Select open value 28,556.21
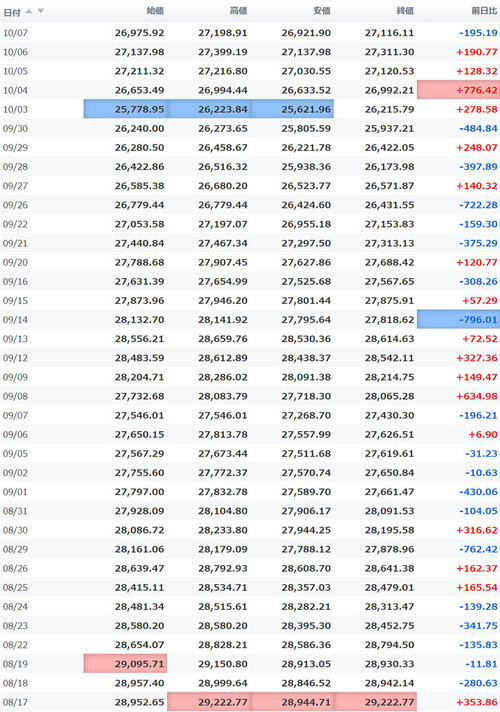Image resolution: width=500 pixels, height=712 pixels. click(x=139, y=339)
